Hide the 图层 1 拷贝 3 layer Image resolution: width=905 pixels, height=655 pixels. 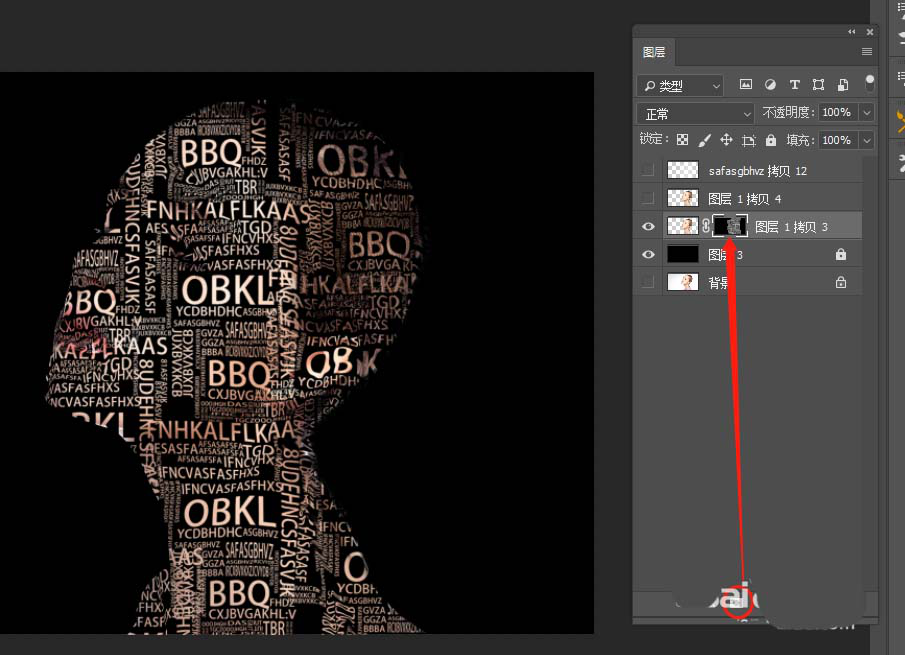(x=648, y=227)
